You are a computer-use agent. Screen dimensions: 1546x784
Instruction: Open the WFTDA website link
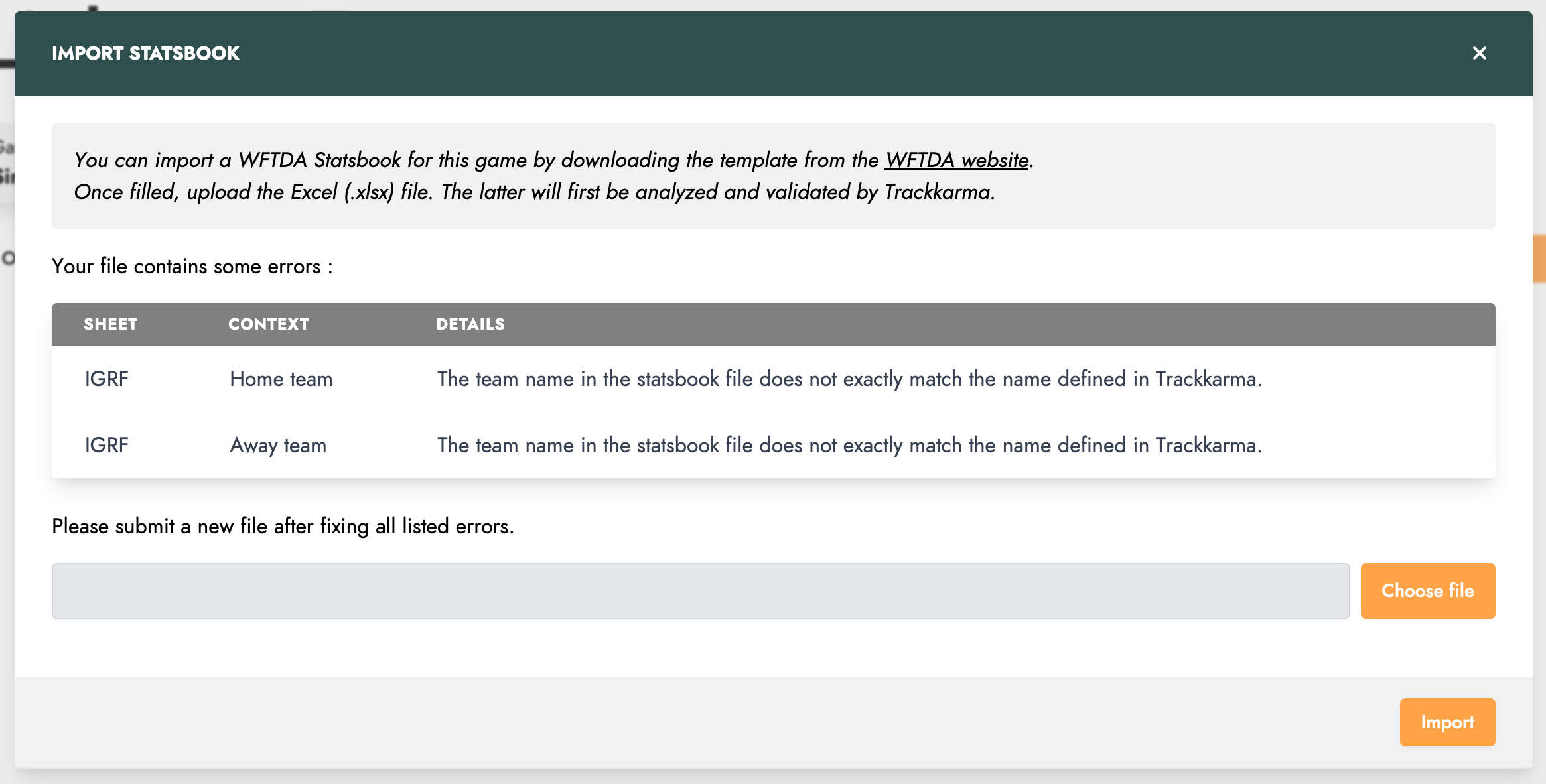point(957,160)
